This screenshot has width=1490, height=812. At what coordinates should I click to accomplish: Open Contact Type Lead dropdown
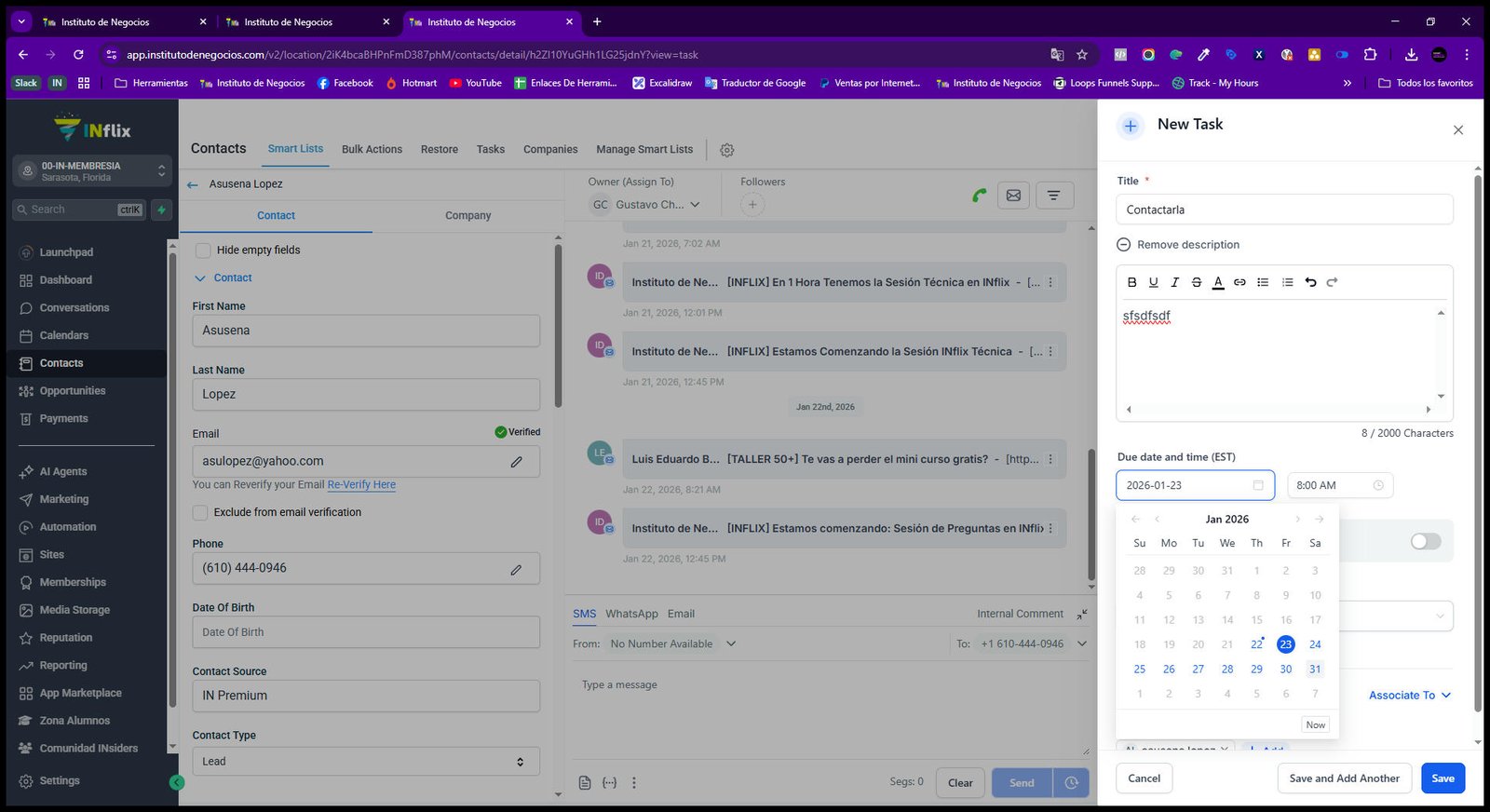pyautogui.click(x=366, y=762)
